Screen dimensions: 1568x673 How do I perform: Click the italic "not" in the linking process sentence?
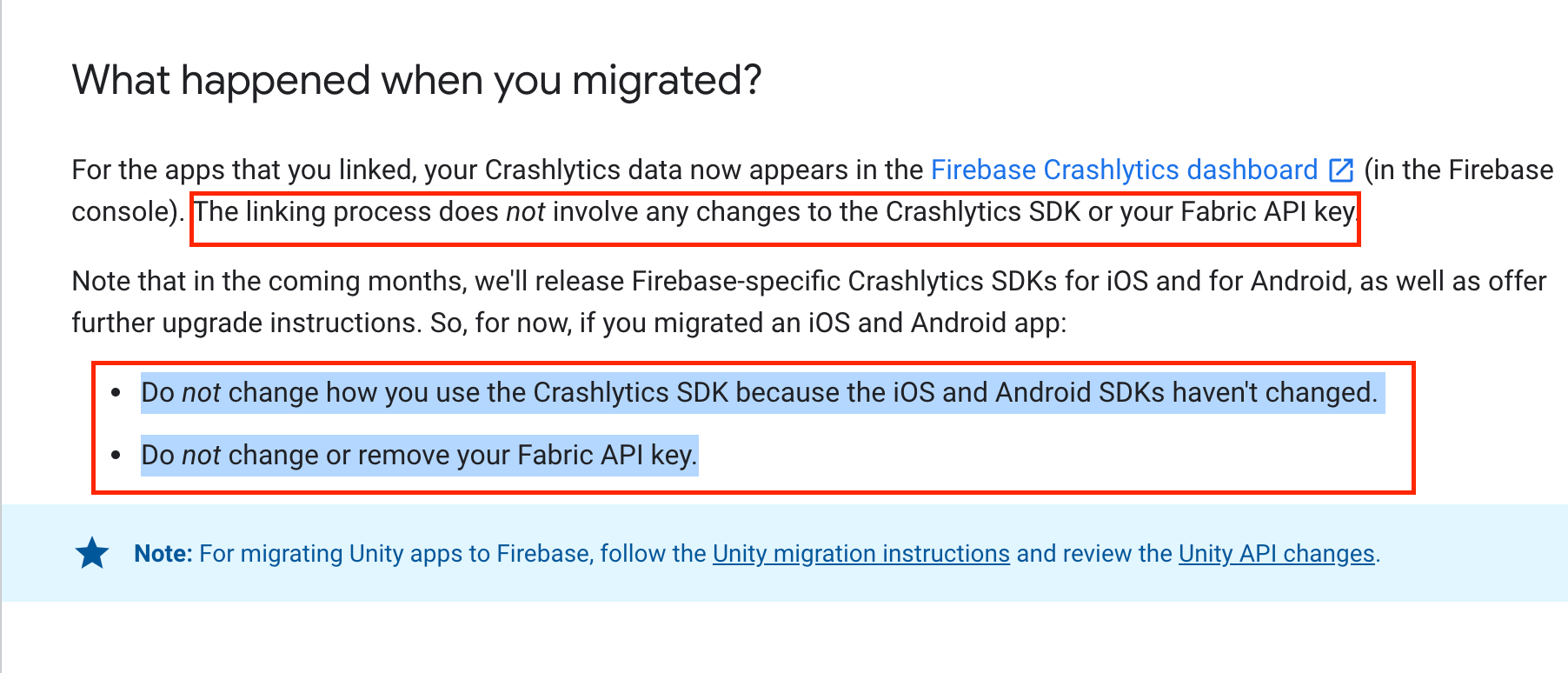(x=525, y=211)
